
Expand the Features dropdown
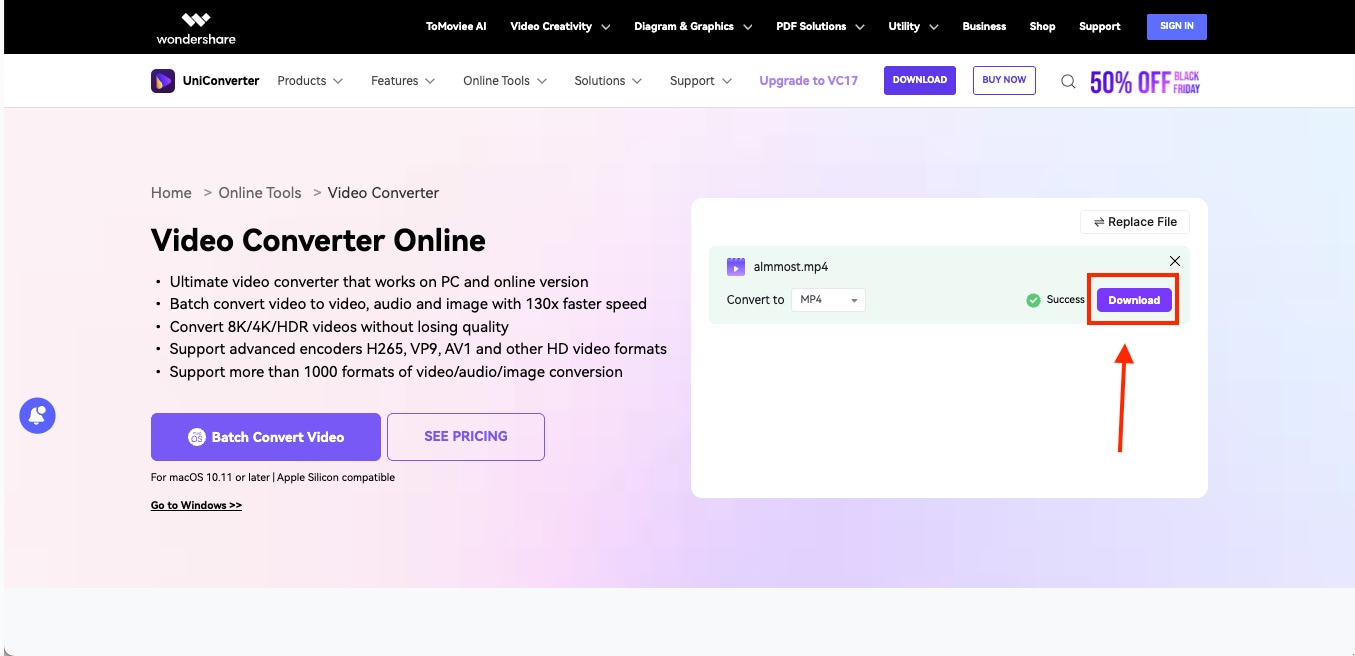[395, 80]
